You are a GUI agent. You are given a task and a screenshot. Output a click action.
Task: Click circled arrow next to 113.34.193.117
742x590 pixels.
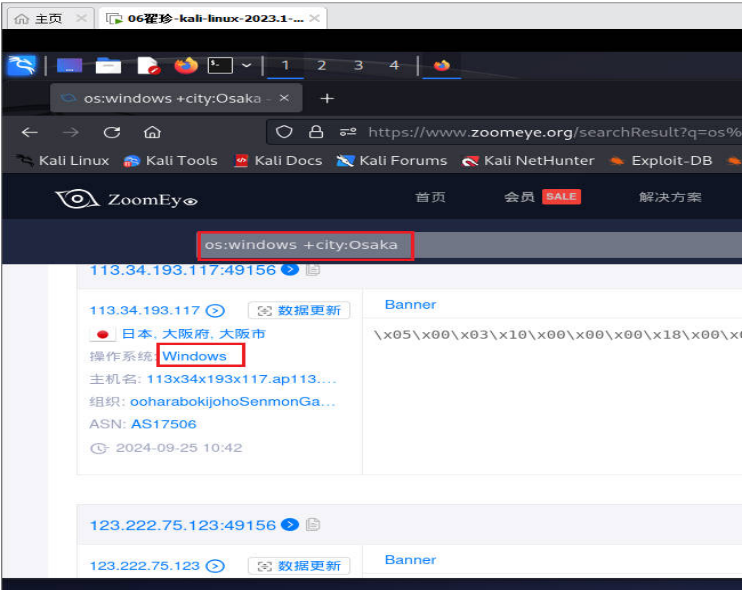[x=215, y=310]
